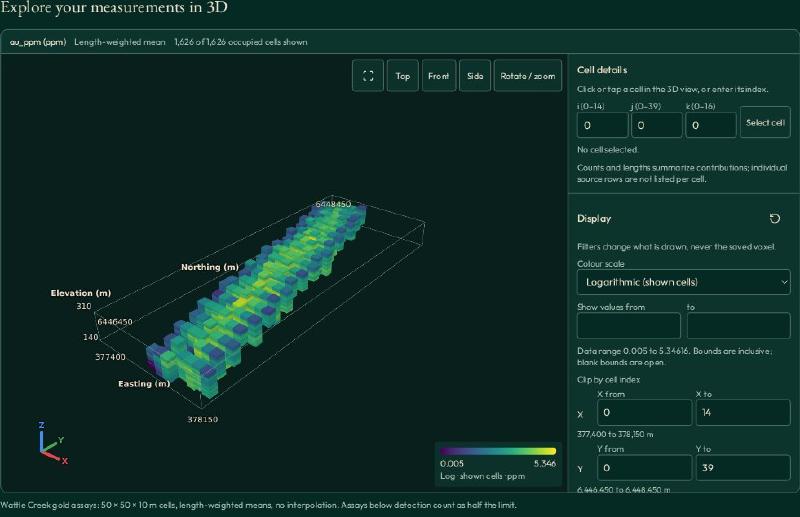Click the X from clip field
The image size is (800, 517).
pyautogui.click(x=644, y=412)
